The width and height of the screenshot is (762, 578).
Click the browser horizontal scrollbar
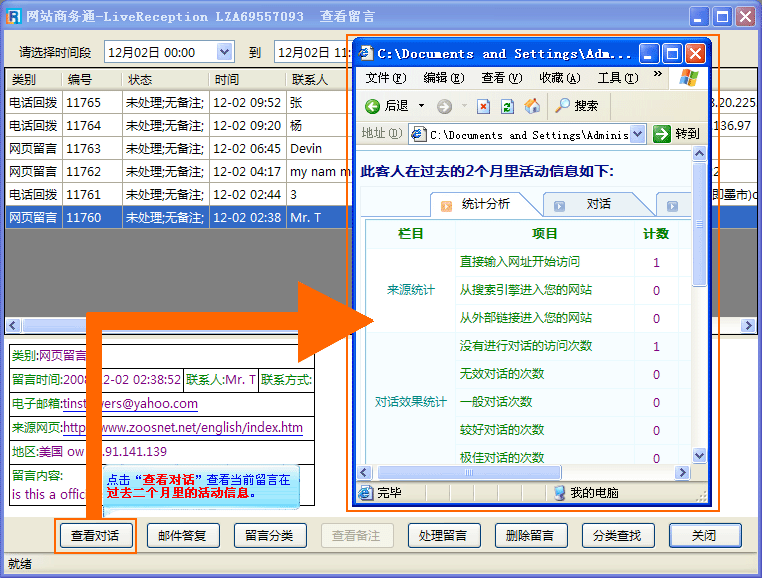500,472
